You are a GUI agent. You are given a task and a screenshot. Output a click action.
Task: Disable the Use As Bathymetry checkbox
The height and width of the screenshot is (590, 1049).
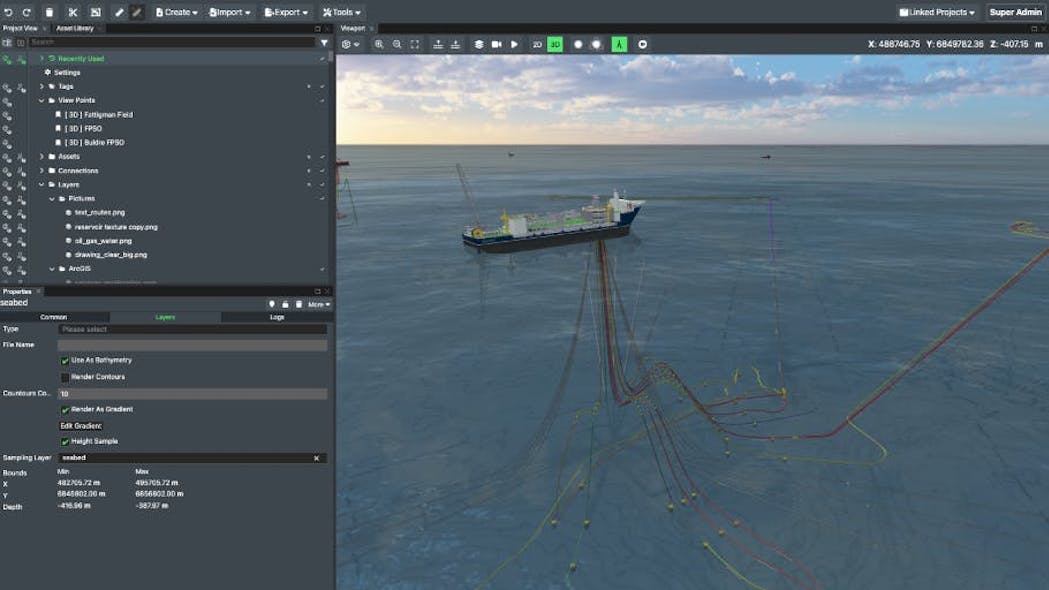coord(64,360)
